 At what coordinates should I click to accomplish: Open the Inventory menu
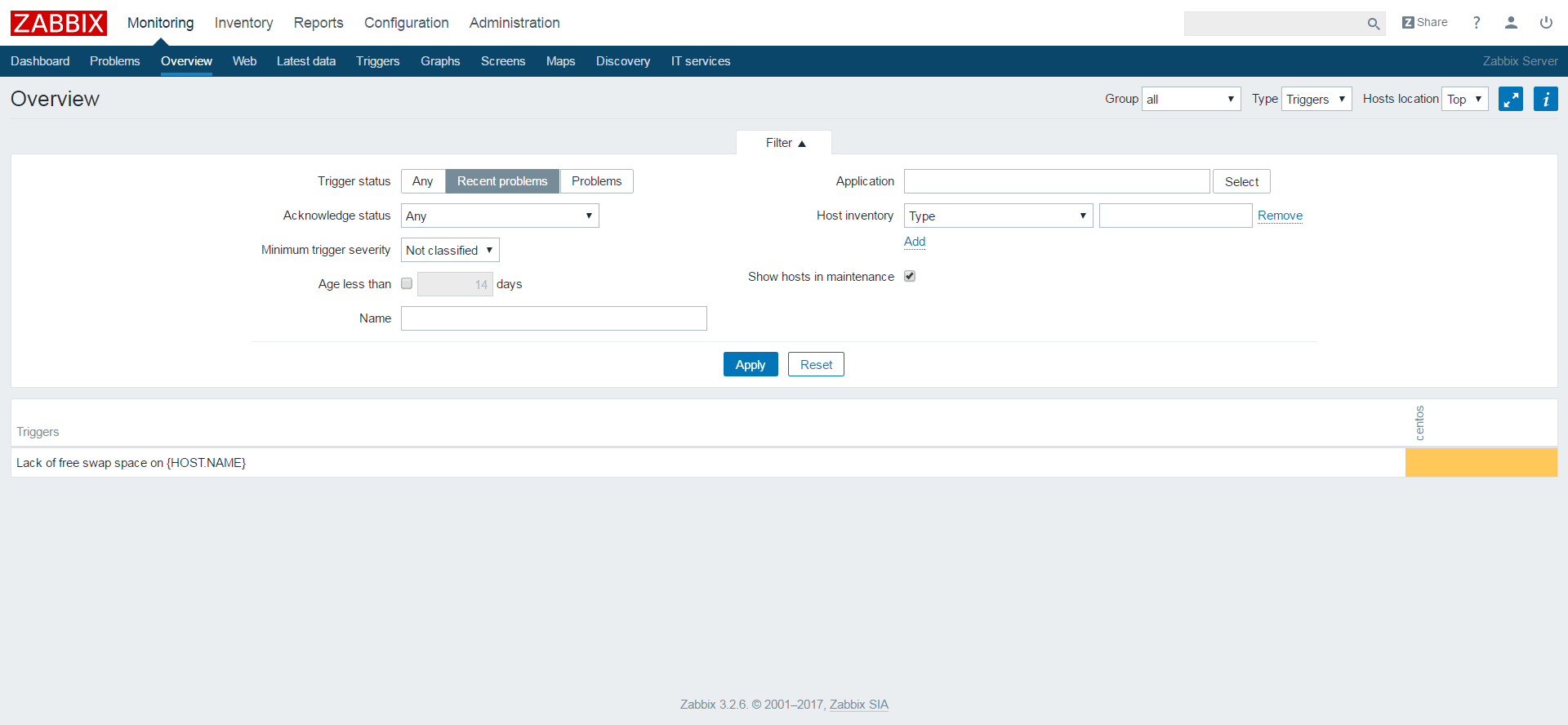[x=244, y=23]
